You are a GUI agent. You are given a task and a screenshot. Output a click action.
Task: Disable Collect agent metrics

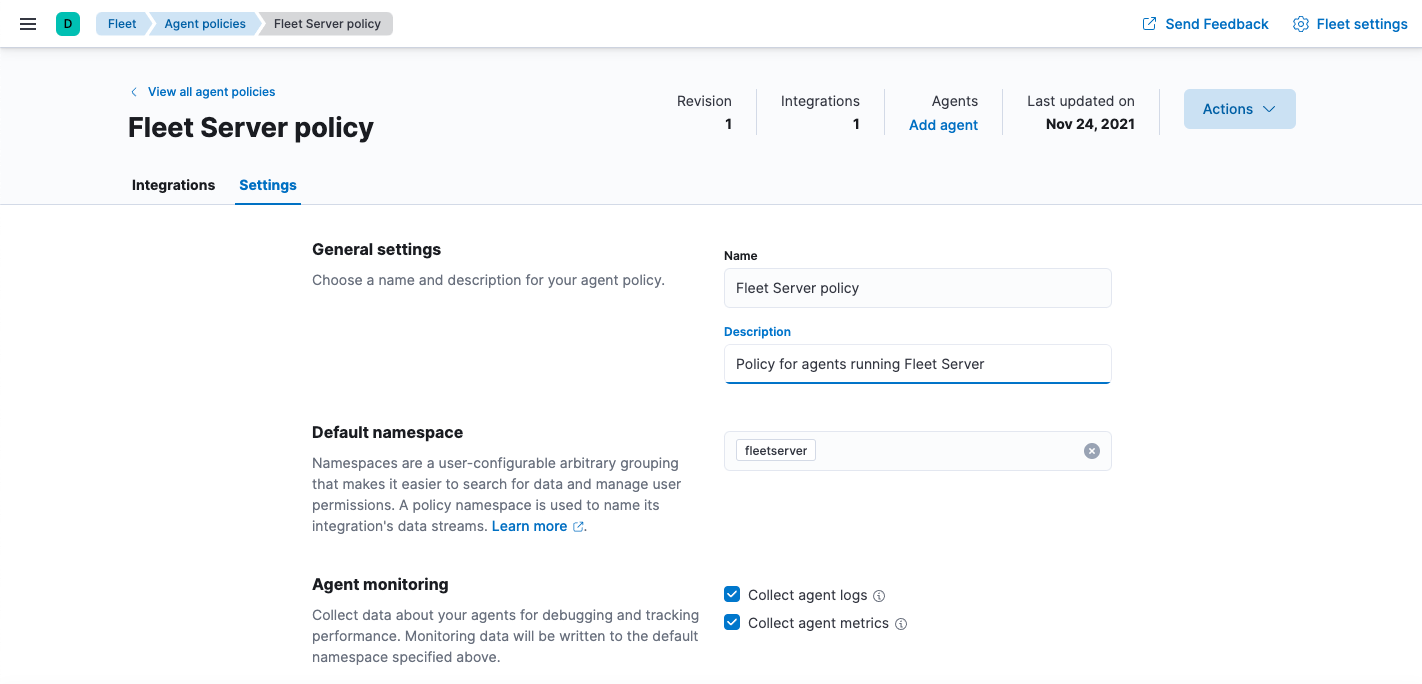point(732,621)
